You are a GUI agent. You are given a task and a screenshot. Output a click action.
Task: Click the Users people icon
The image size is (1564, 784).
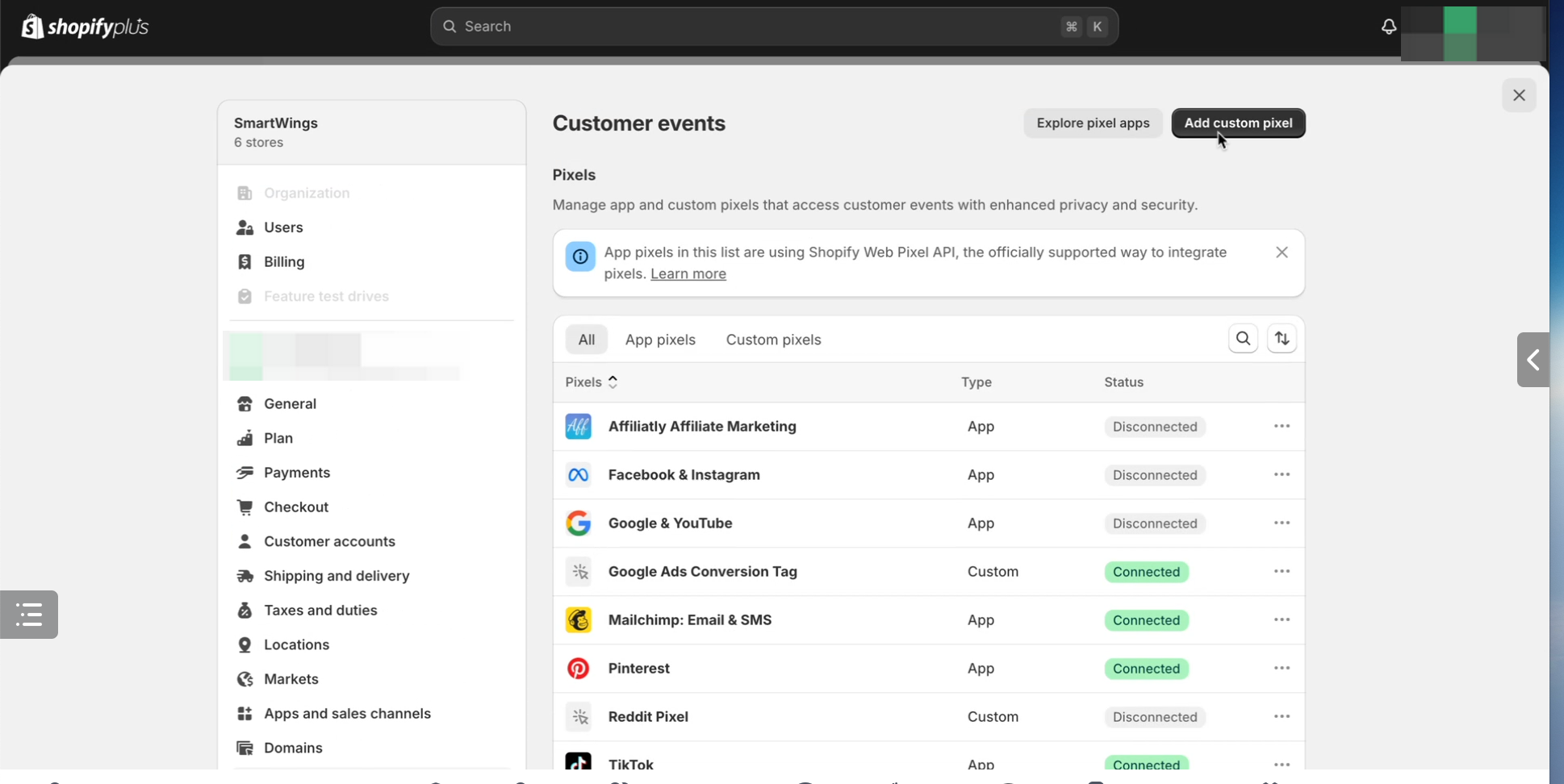[x=245, y=227]
